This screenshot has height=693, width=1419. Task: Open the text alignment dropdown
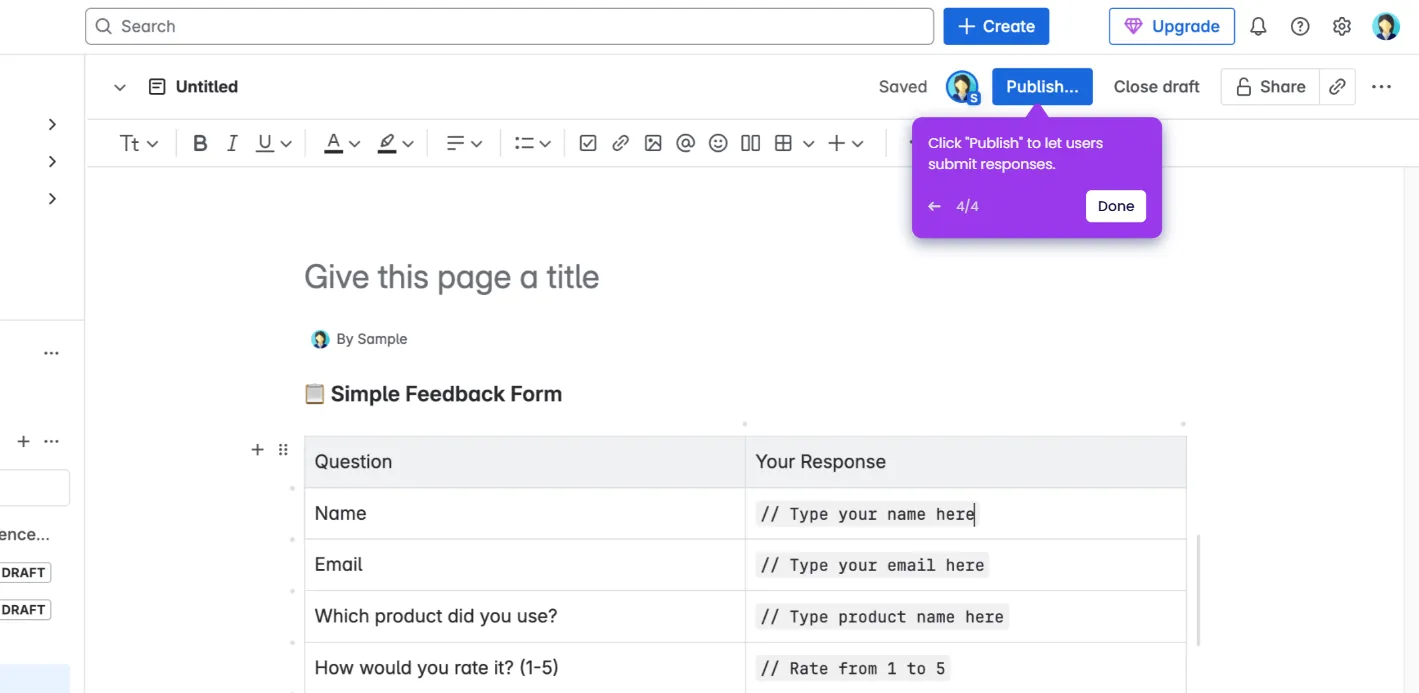point(464,144)
